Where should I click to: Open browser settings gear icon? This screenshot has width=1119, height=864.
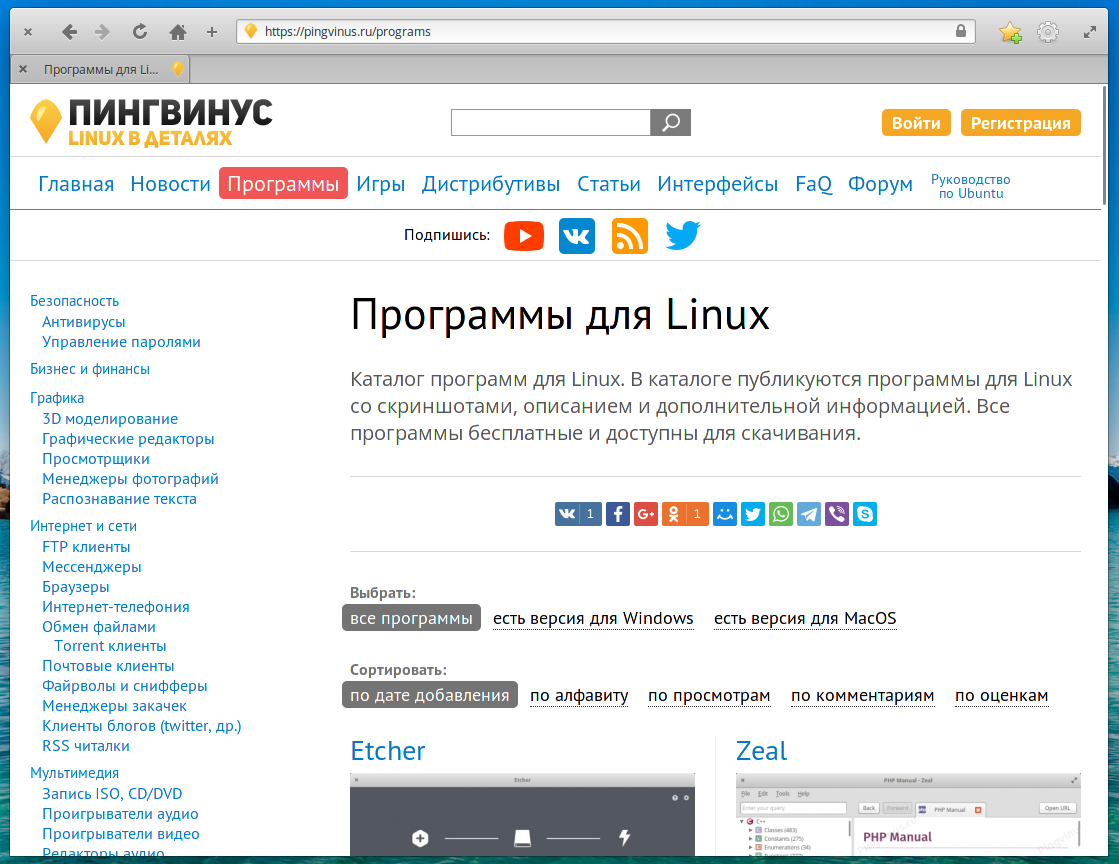click(1047, 32)
